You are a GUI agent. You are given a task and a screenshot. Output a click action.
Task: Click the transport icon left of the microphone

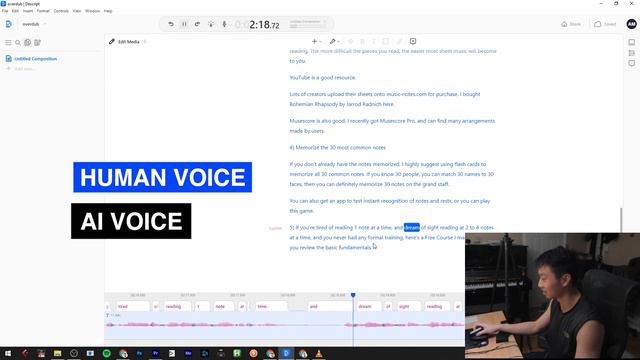click(211, 24)
